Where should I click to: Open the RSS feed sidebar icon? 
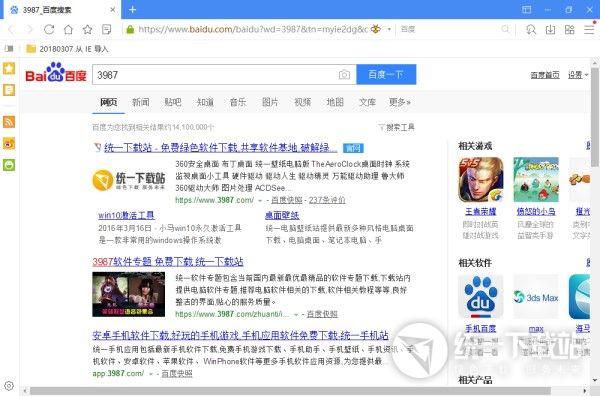[x=9, y=122]
